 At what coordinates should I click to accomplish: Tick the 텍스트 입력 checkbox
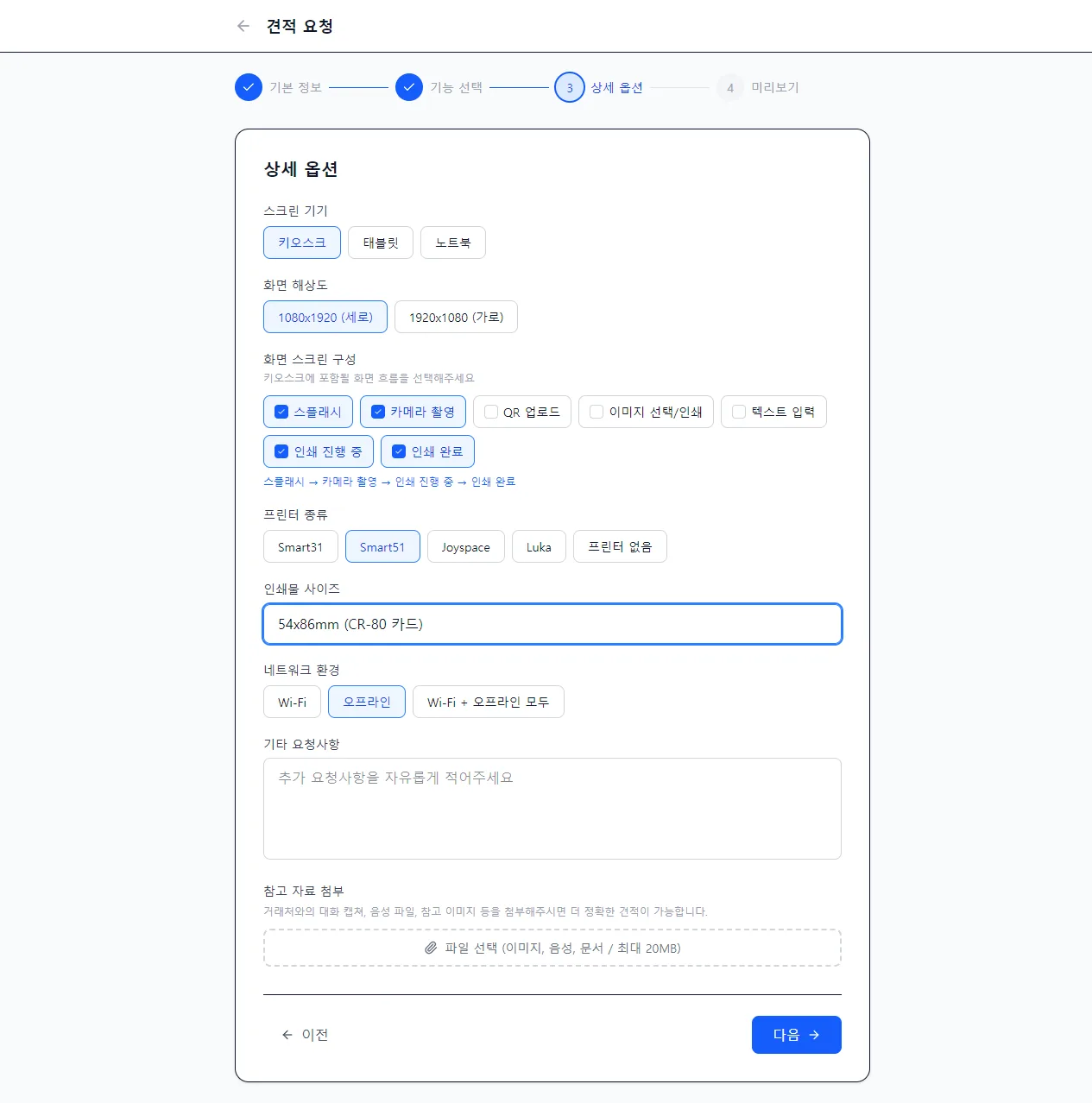pos(739,412)
